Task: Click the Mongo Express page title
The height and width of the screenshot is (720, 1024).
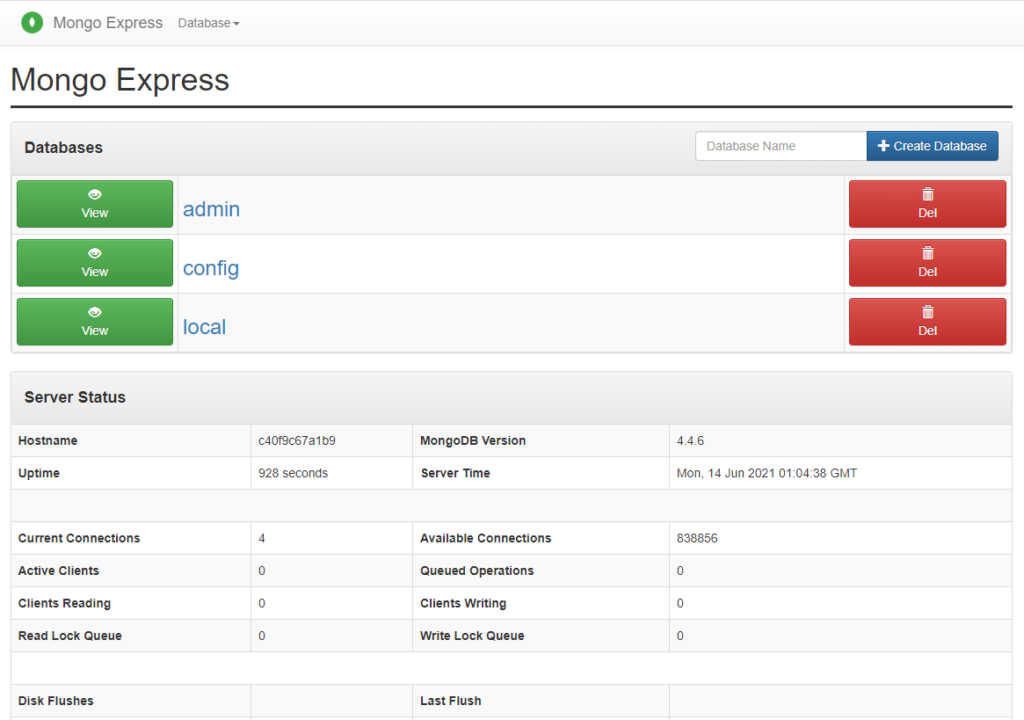Action: (120, 80)
